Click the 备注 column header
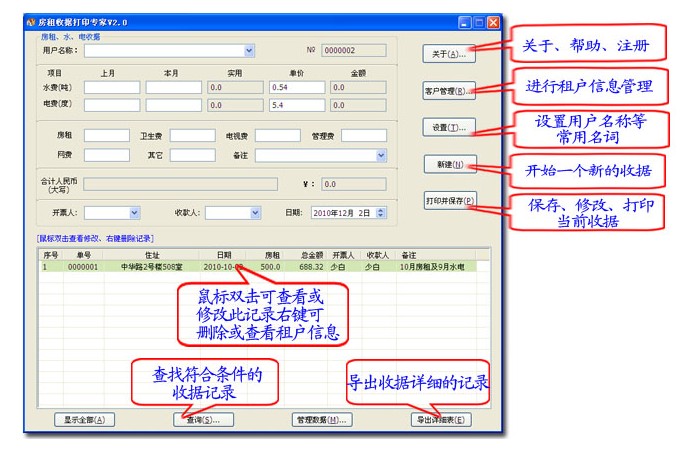 click(436, 255)
